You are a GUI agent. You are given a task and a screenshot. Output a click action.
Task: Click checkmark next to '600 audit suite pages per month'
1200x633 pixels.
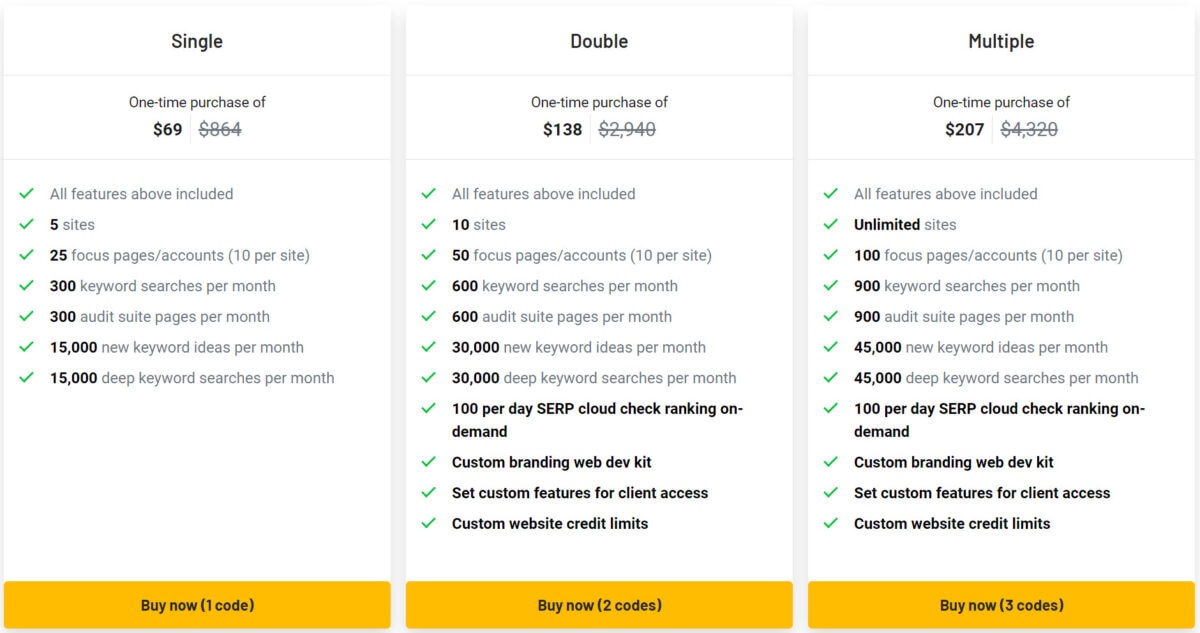coord(429,316)
